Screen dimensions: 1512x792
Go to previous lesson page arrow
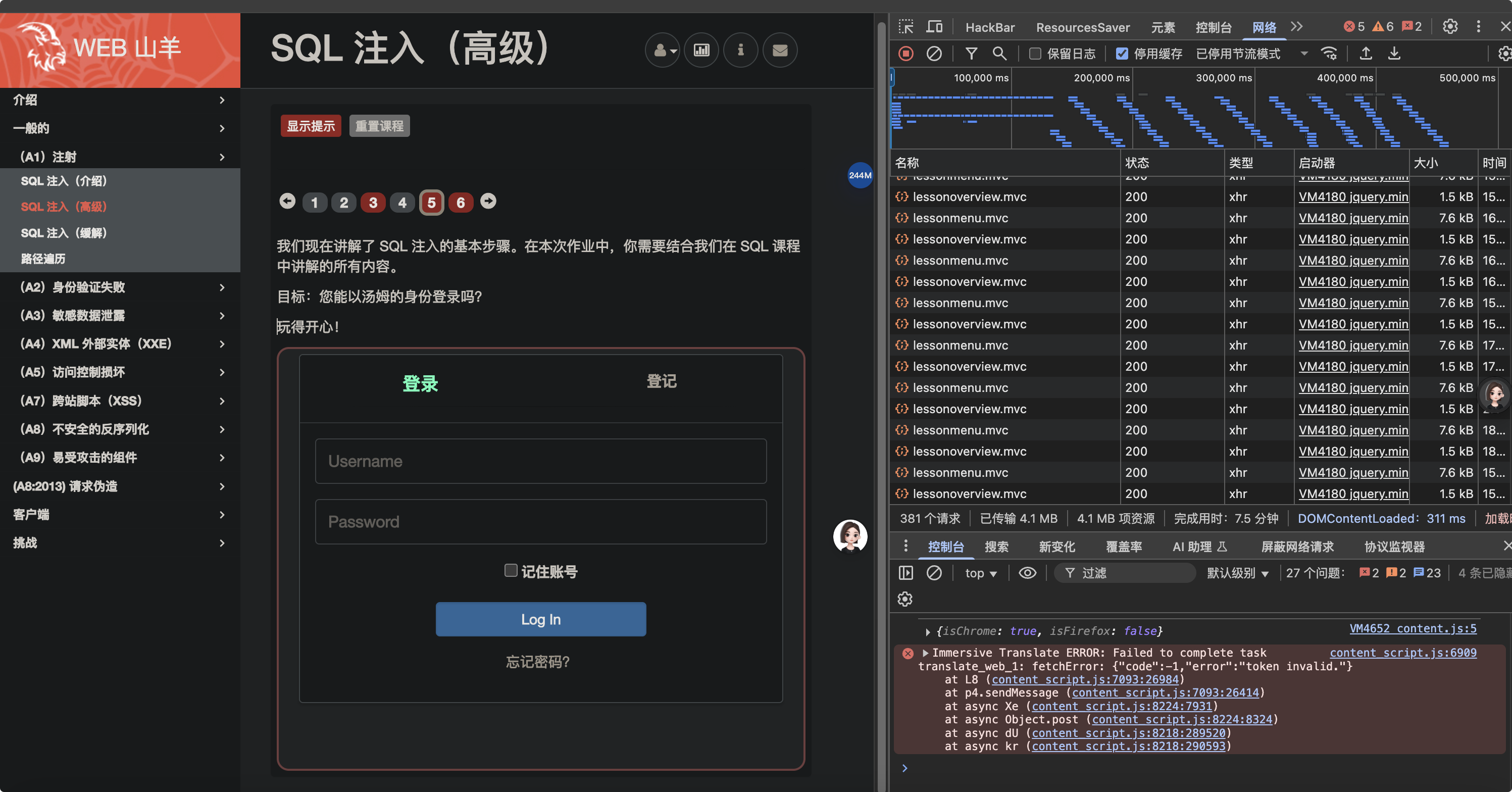288,202
